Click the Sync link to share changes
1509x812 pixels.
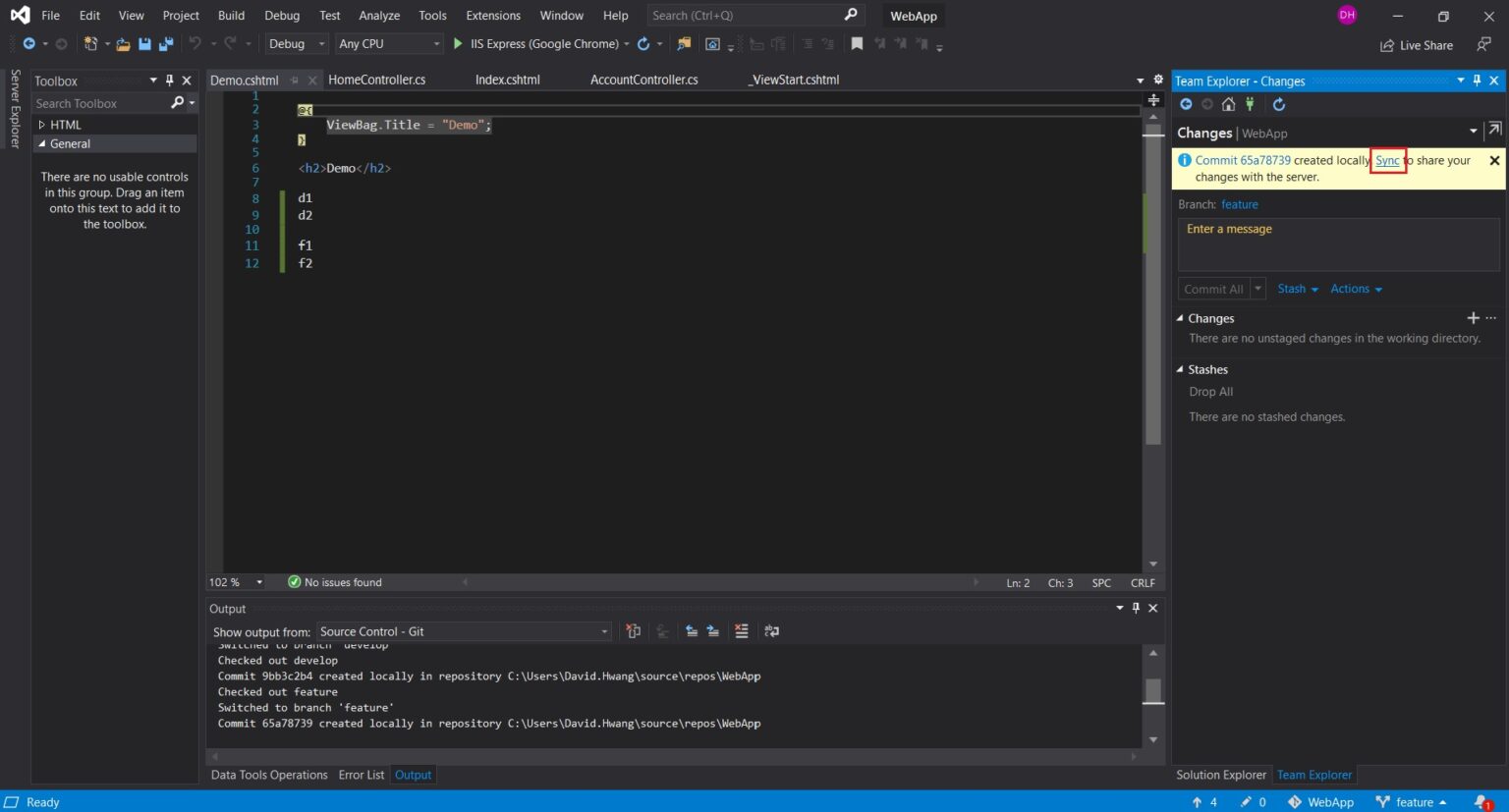pos(1387,160)
